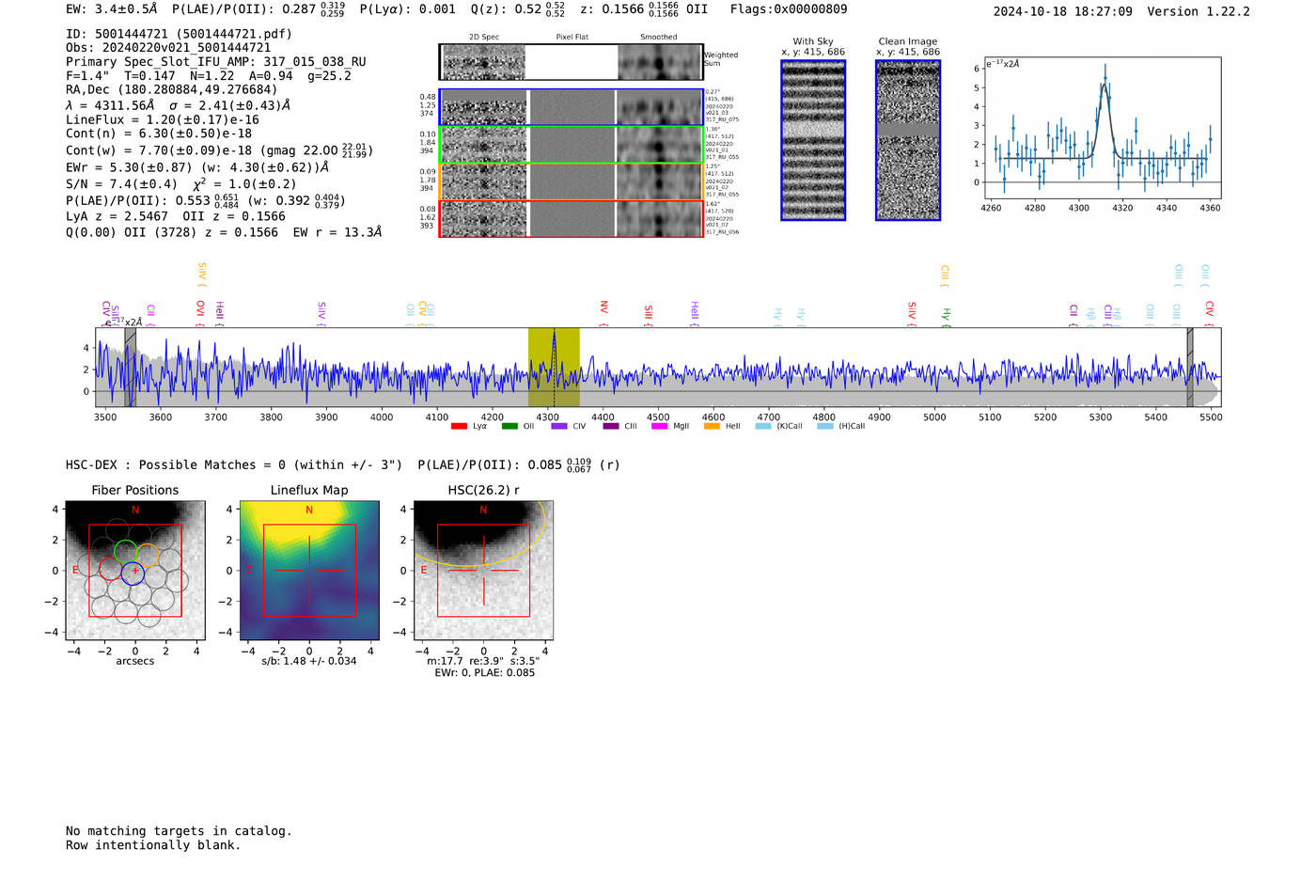This screenshot has height=896, width=1316.
Task: Click the blue fiber circle in Fiber Positions
Action: [x=133, y=573]
